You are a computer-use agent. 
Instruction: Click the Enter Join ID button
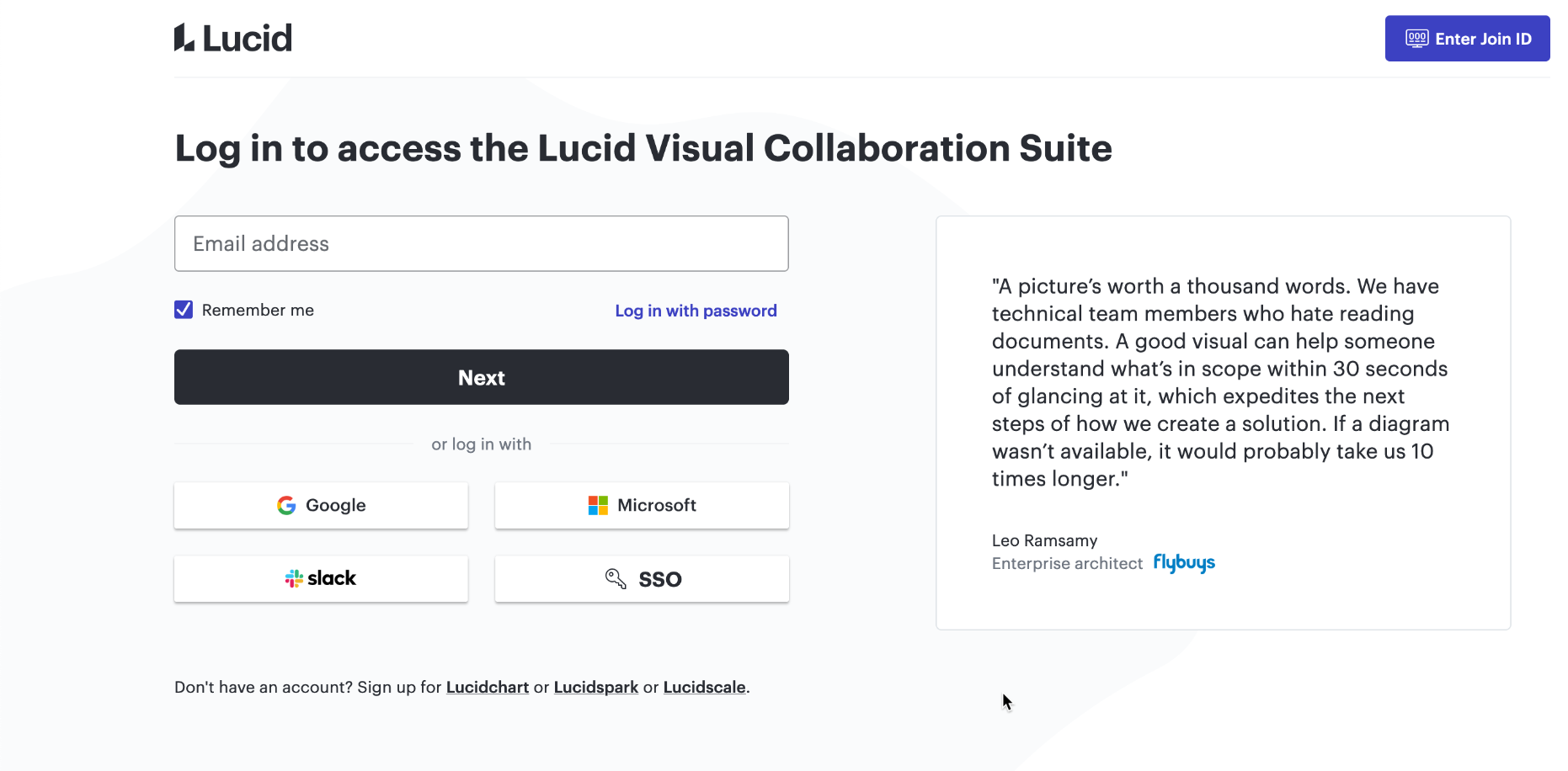tap(1467, 38)
